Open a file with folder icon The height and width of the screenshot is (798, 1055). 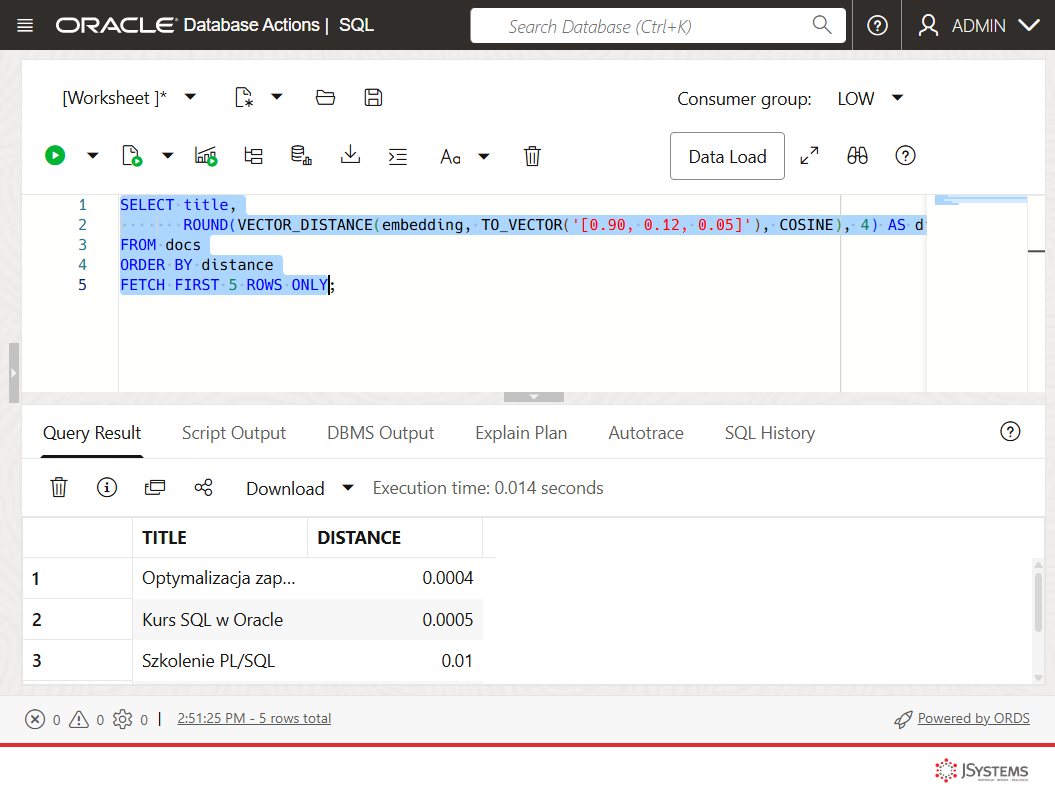[x=325, y=98]
